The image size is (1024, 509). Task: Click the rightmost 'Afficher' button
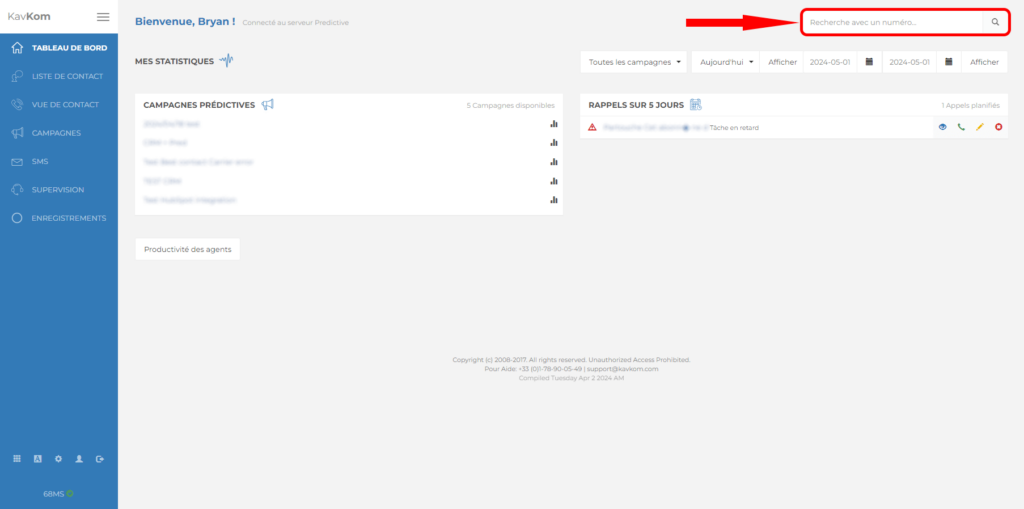pyautogui.click(x=984, y=62)
